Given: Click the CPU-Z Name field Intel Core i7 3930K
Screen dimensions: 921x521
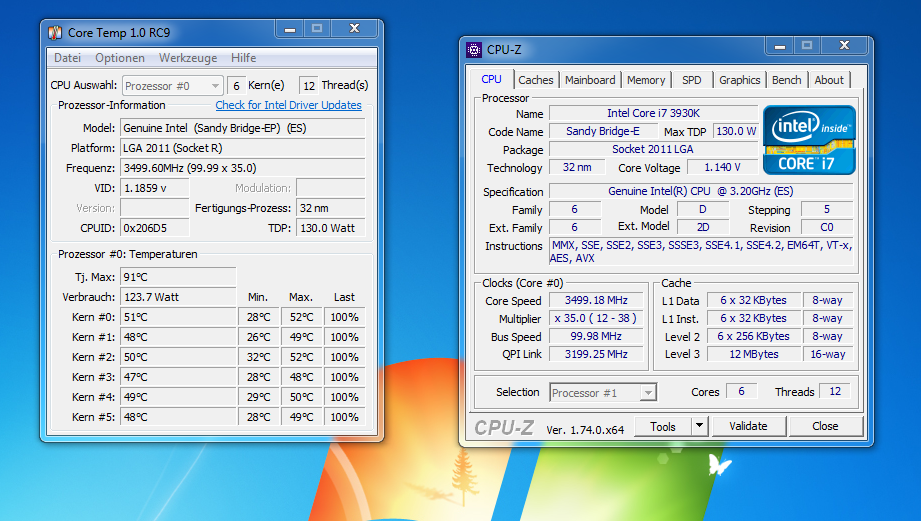Looking at the screenshot, I should (654, 113).
